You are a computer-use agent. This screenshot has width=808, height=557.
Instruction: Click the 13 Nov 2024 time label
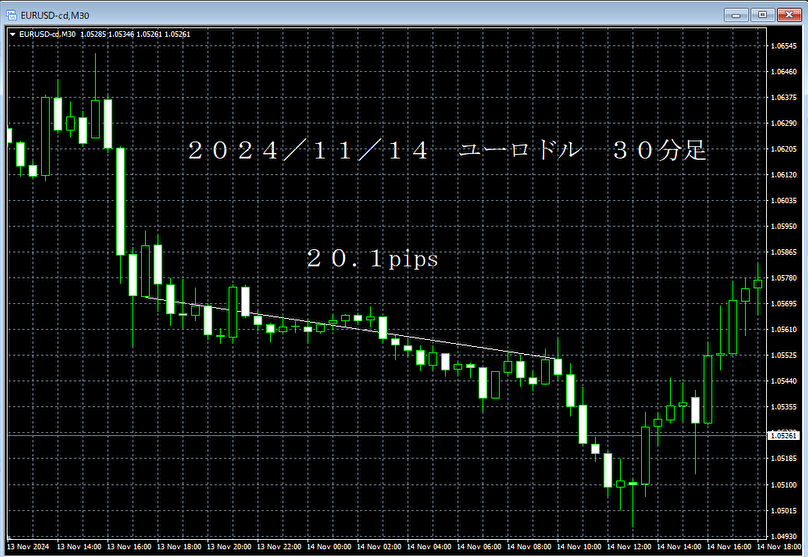pyautogui.click(x=28, y=546)
